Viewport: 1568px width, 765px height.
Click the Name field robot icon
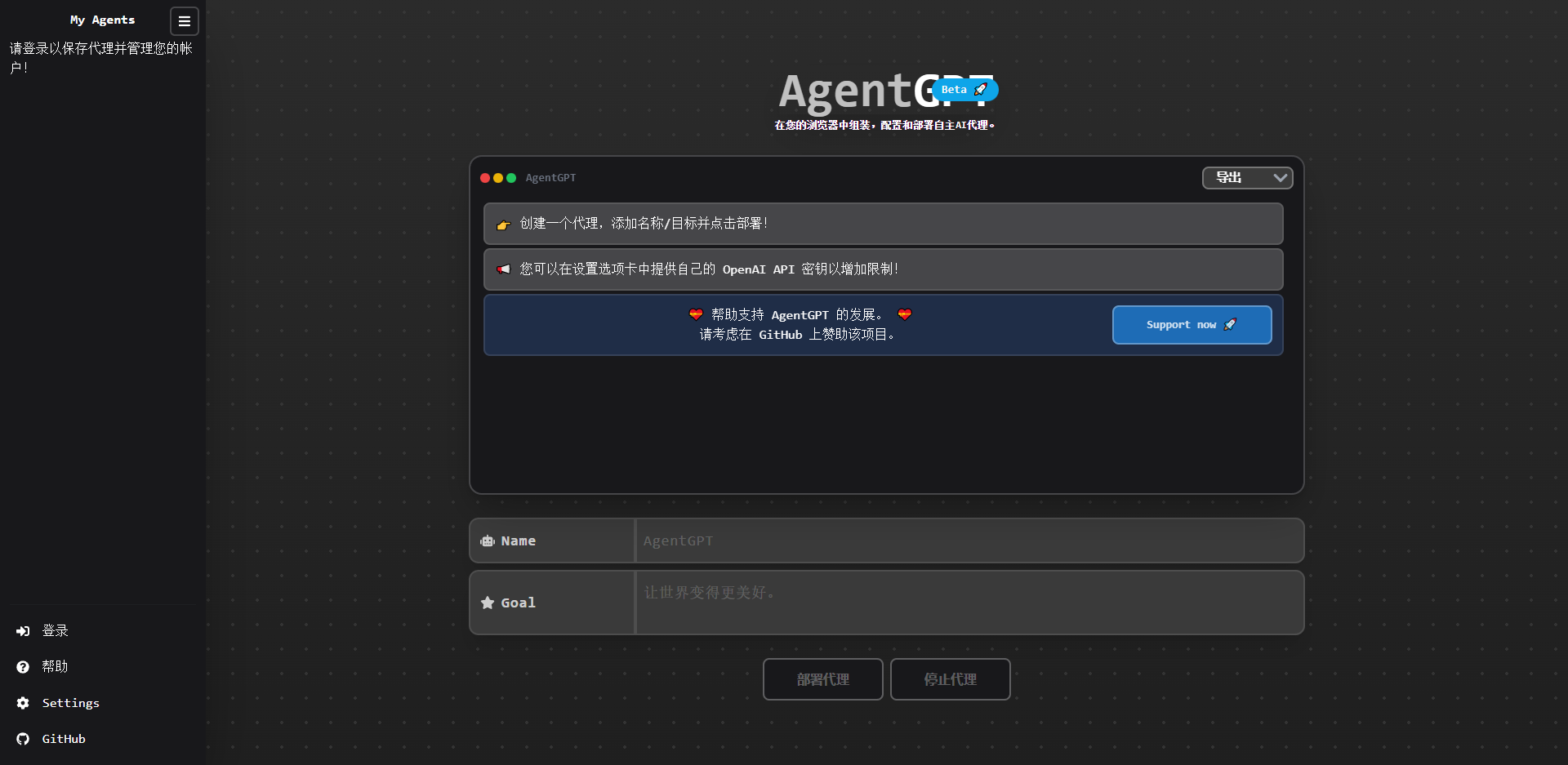[x=488, y=540]
